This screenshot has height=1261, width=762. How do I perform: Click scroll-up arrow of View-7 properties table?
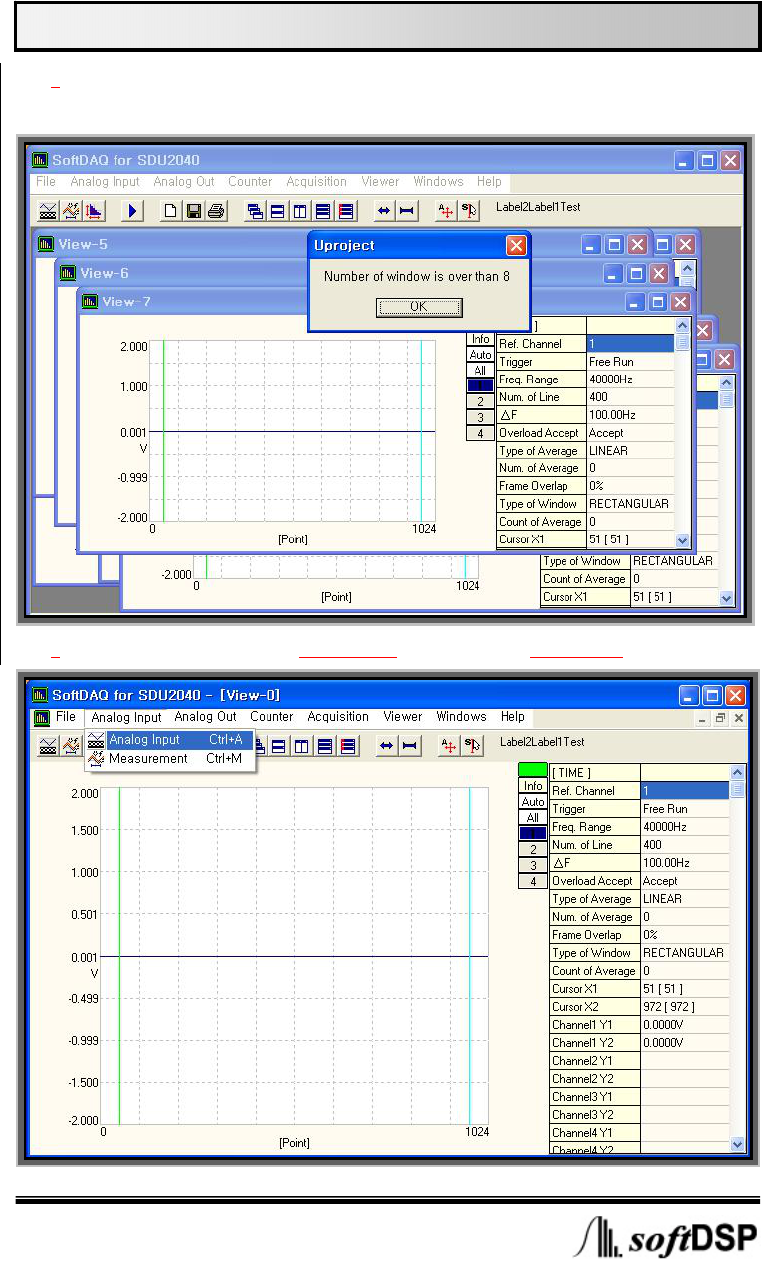pos(683,326)
